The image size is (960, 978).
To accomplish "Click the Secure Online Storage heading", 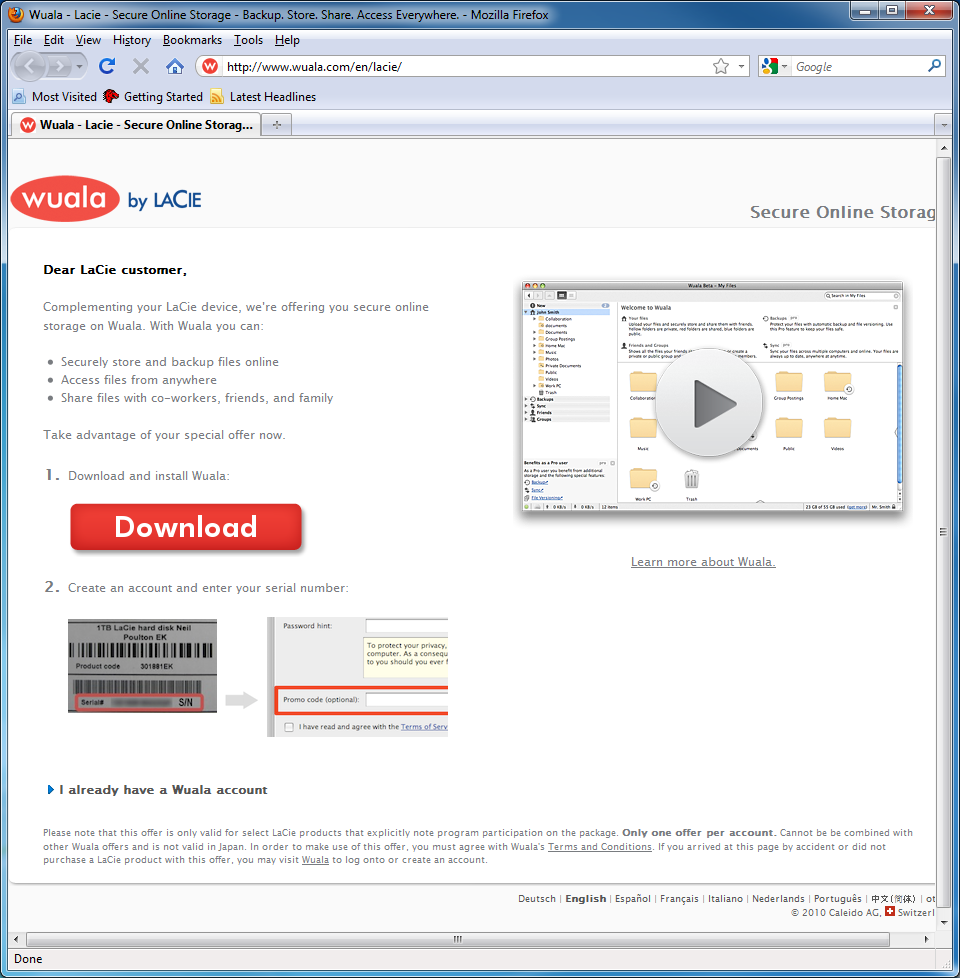I will click(842, 212).
